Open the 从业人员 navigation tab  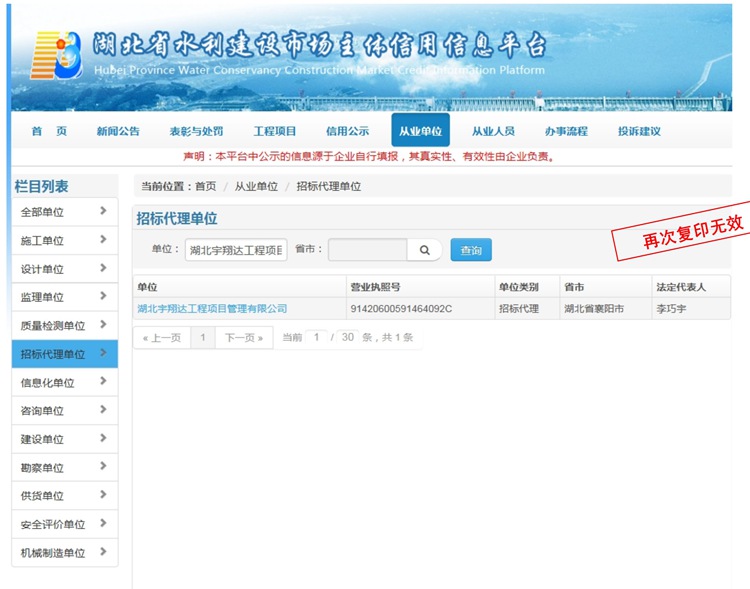493,131
